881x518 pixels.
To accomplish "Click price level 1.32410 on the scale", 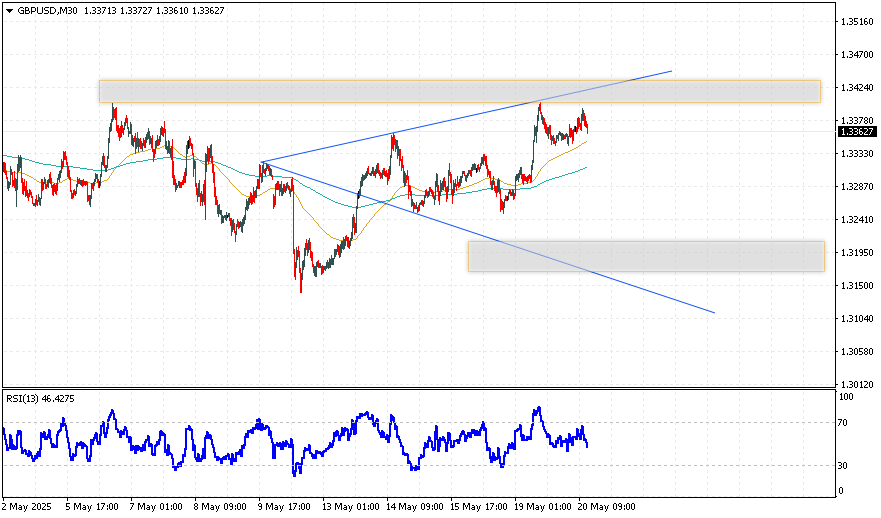I will 857,220.
